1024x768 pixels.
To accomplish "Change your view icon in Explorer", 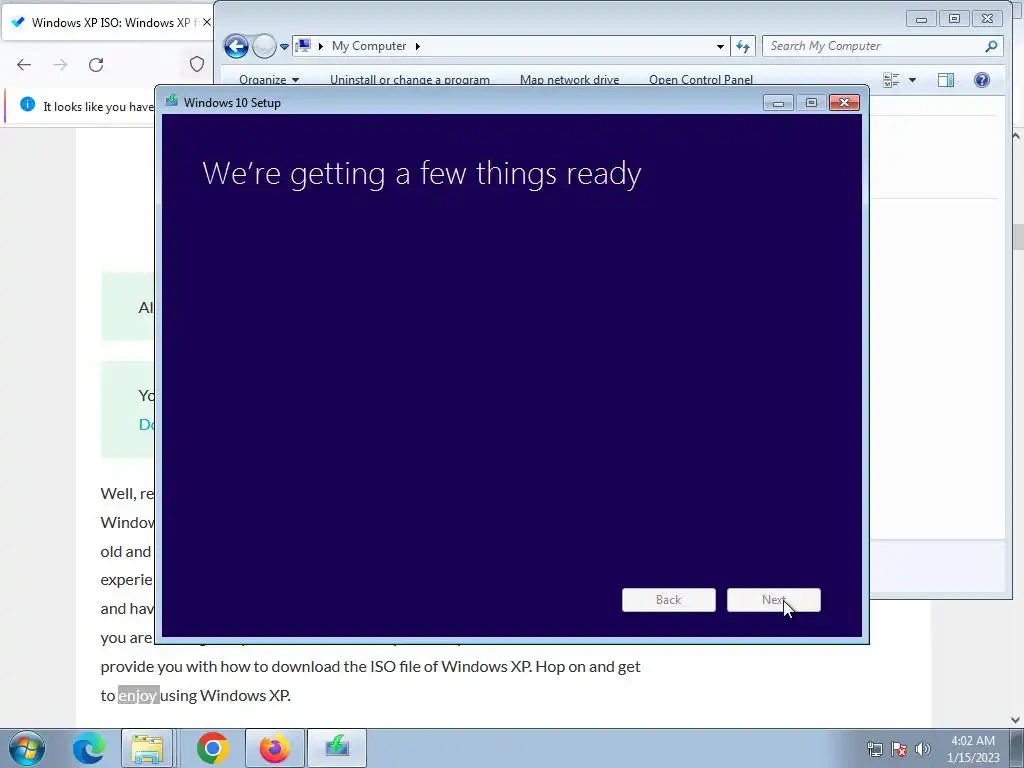I will pos(891,80).
